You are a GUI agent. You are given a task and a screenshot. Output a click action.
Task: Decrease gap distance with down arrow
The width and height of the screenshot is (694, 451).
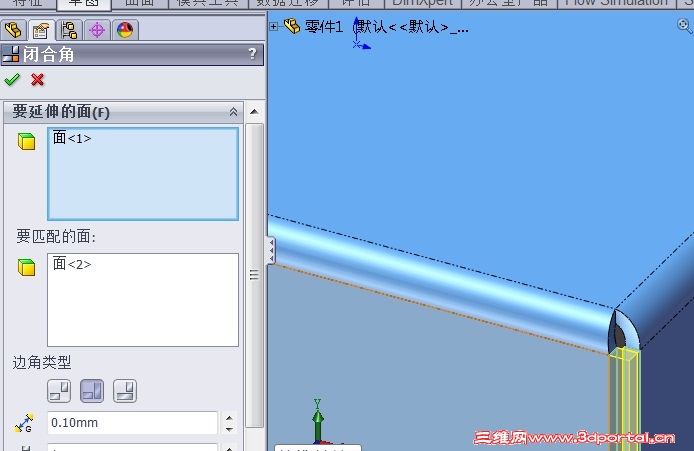point(229,429)
